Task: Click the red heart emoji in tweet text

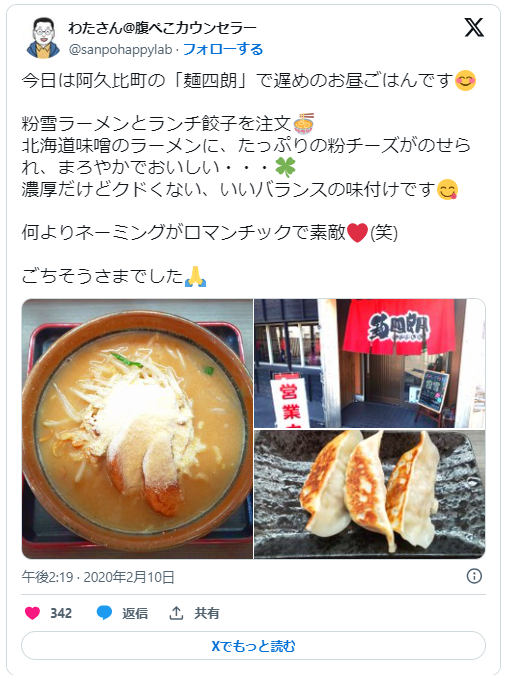Action: (357, 232)
